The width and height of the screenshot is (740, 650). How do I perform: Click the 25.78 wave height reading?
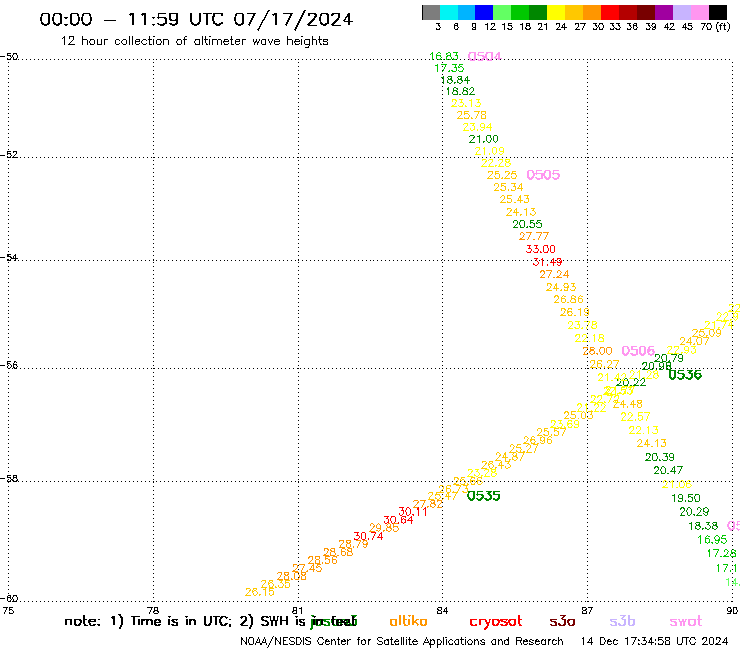coord(471,115)
